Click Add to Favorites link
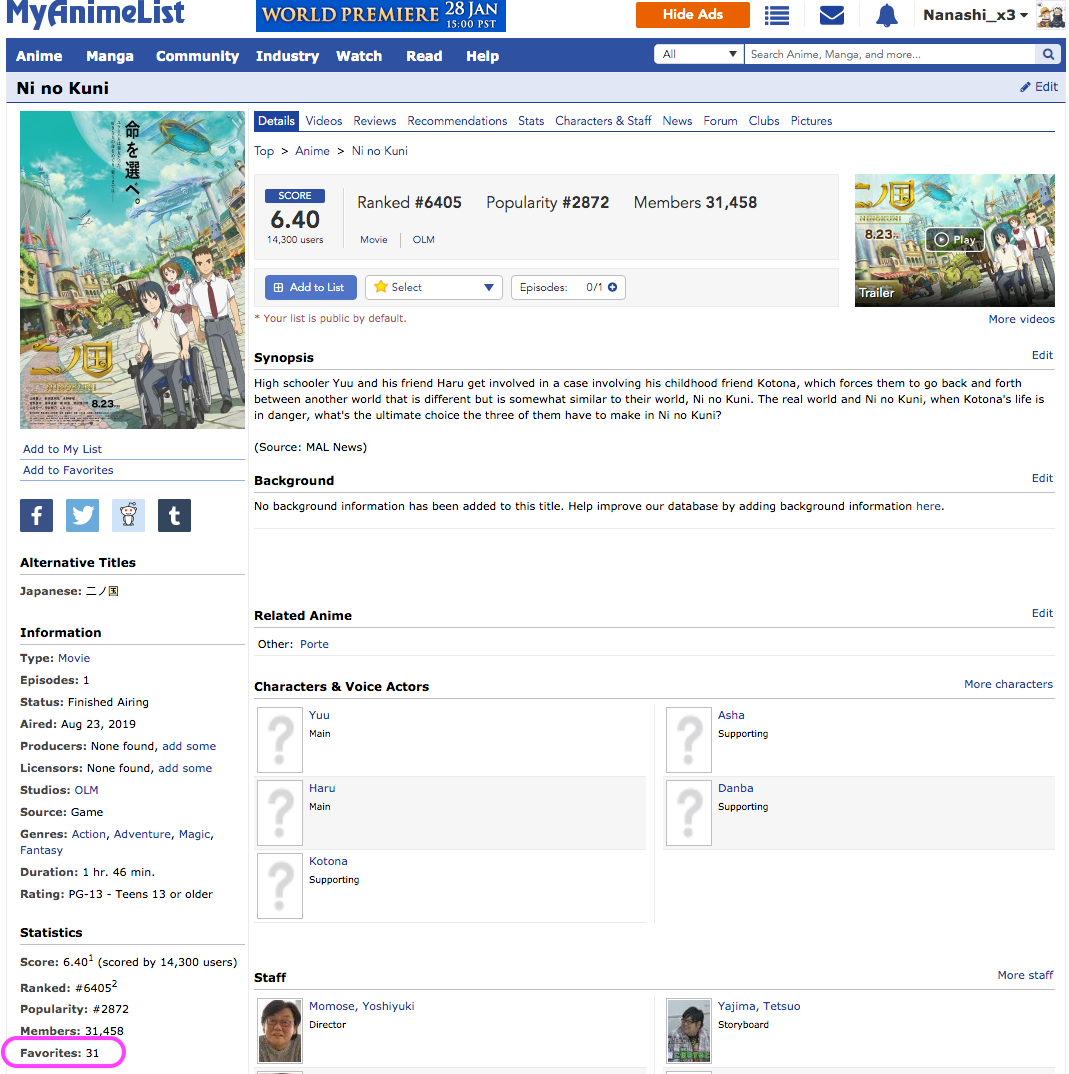 point(68,470)
